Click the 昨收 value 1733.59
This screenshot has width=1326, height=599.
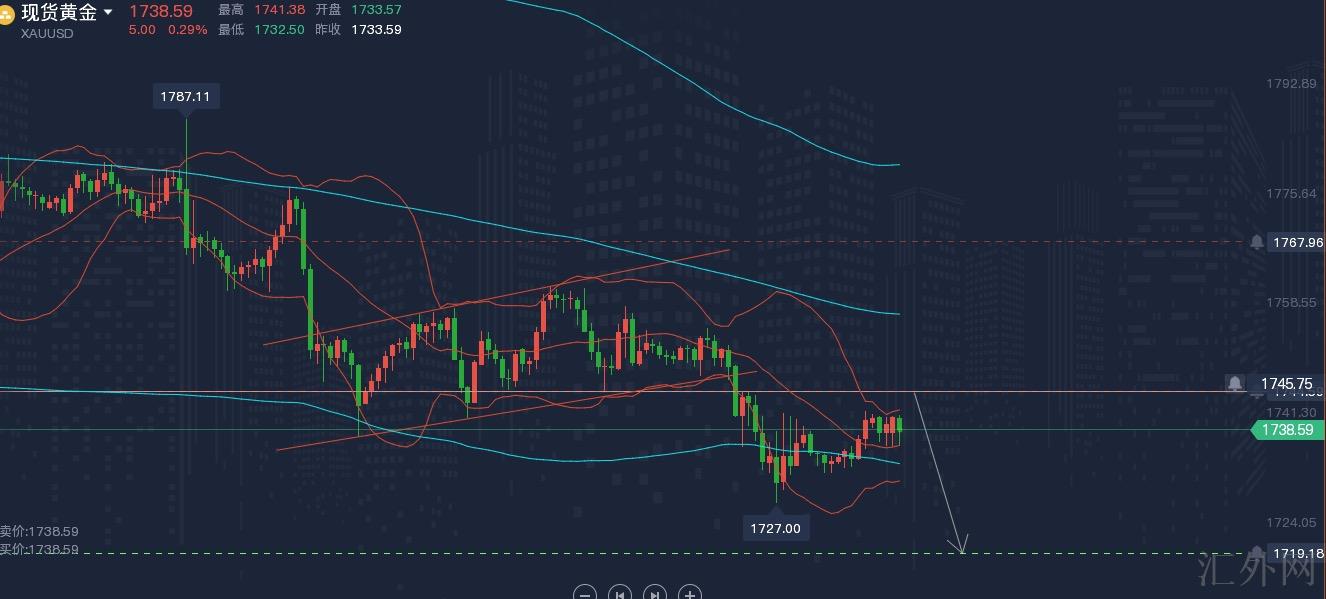(377, 30)
